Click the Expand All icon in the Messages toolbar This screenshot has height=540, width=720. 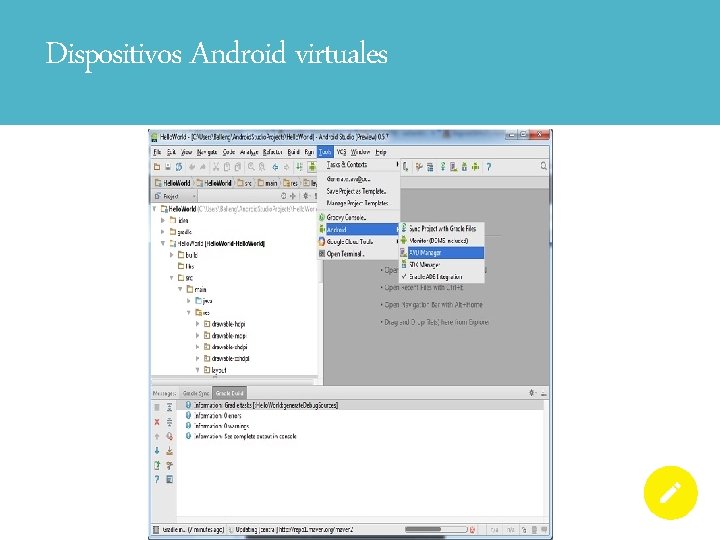click(x=169, y=407)
